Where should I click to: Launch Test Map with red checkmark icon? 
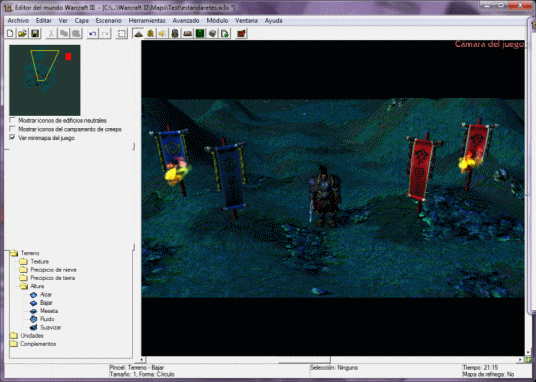point(241,33)
